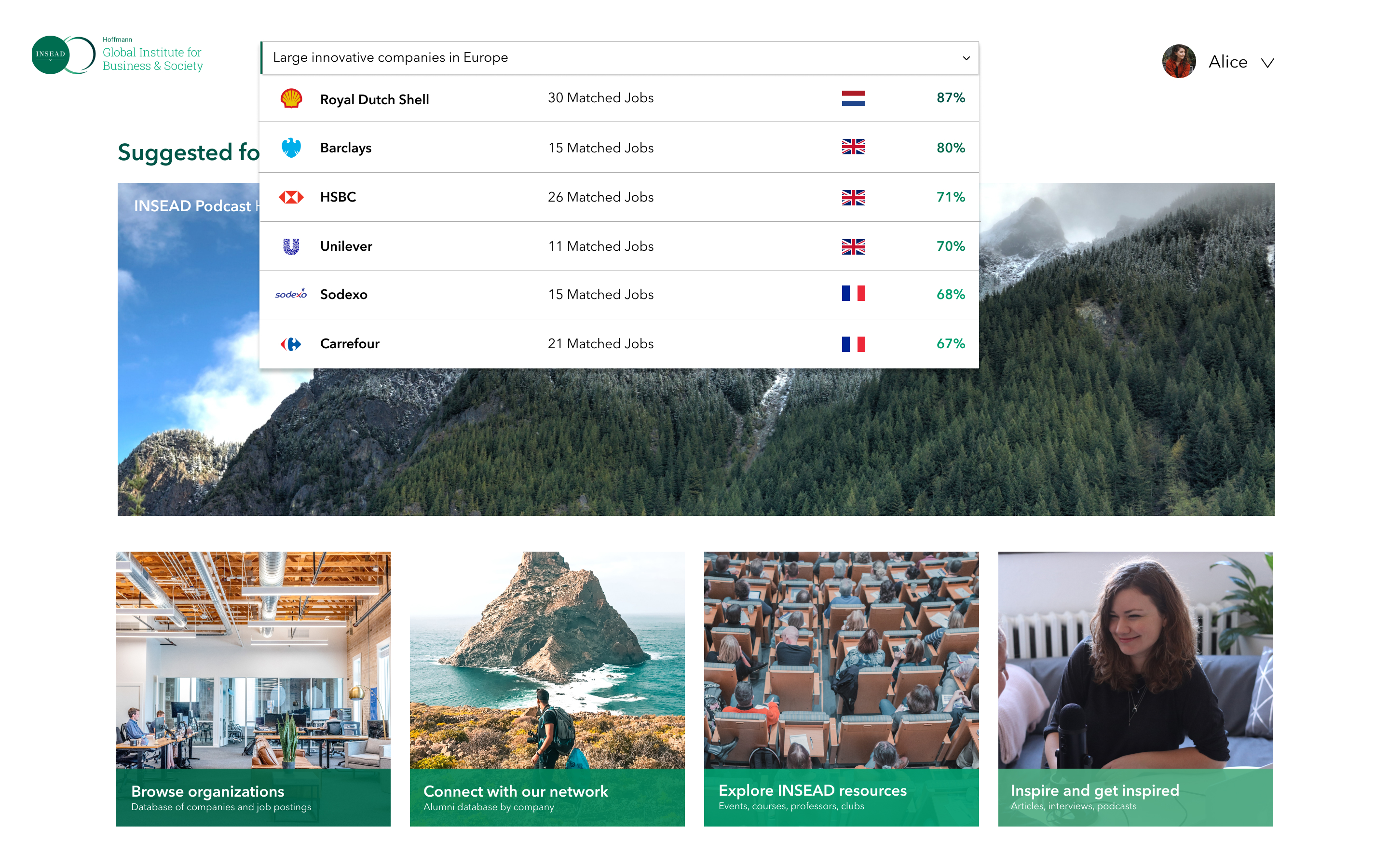Select HSBC 26 Matched Jobs entry

coord(600,197)
